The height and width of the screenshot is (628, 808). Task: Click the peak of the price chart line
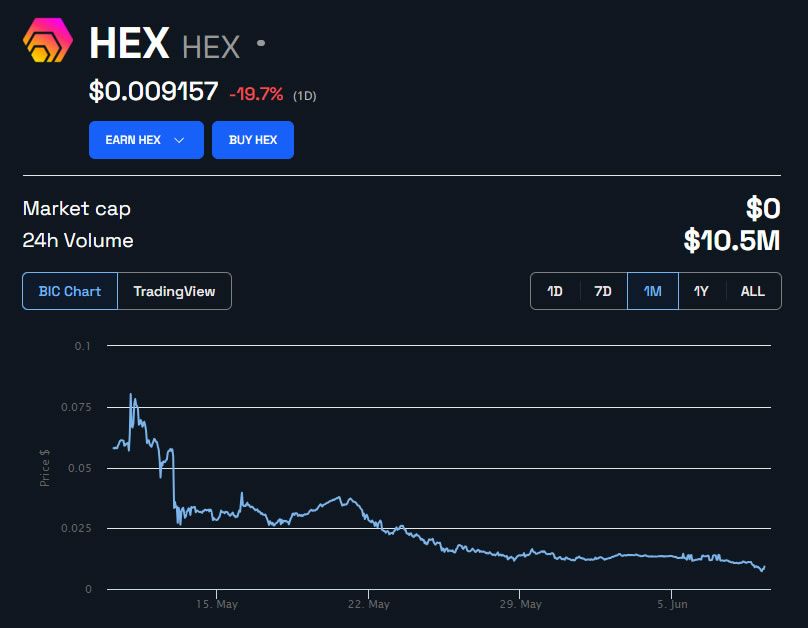pos(131,394)
